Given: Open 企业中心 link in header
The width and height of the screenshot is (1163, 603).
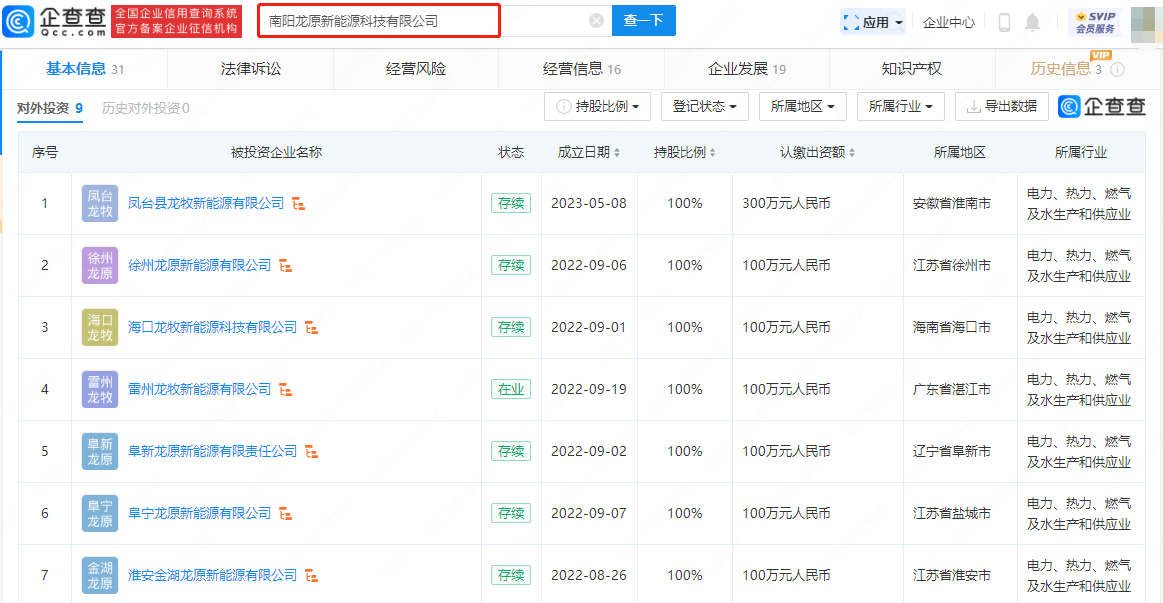Looking at the screenshot, I should pyautogui.click(x=949, y=22).
